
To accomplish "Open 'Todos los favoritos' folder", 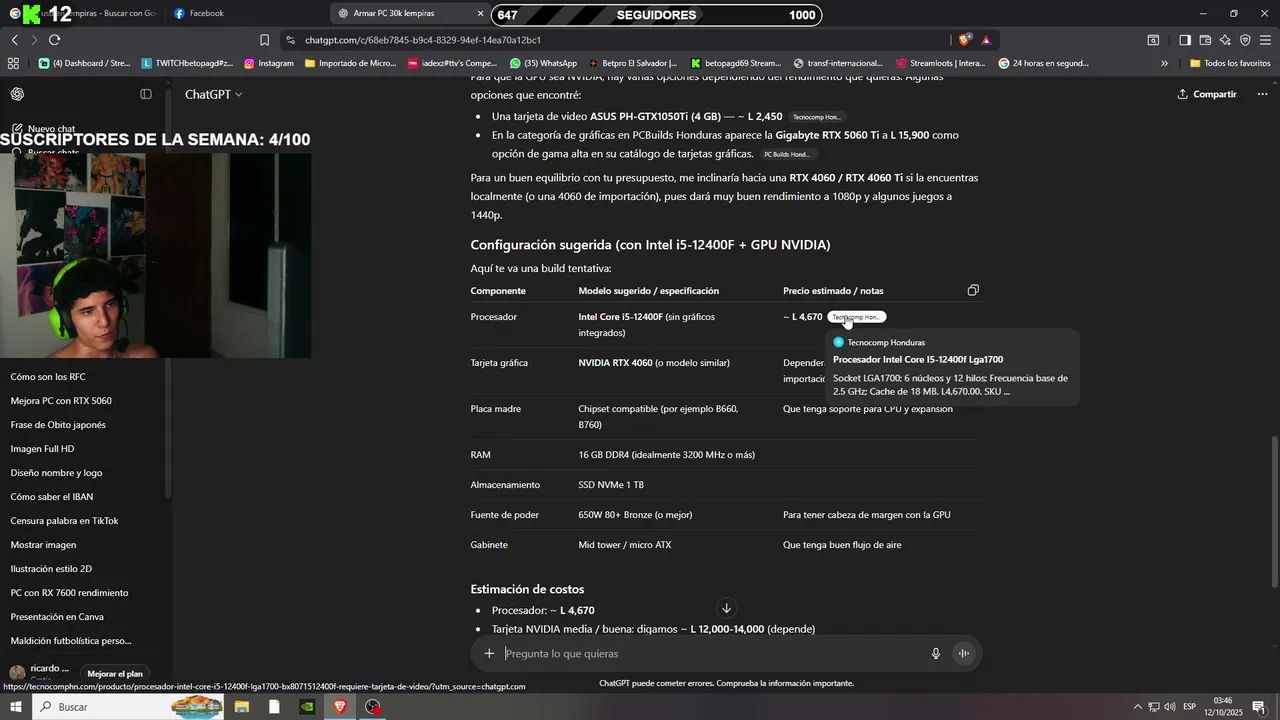I will tap(1230, 63).
